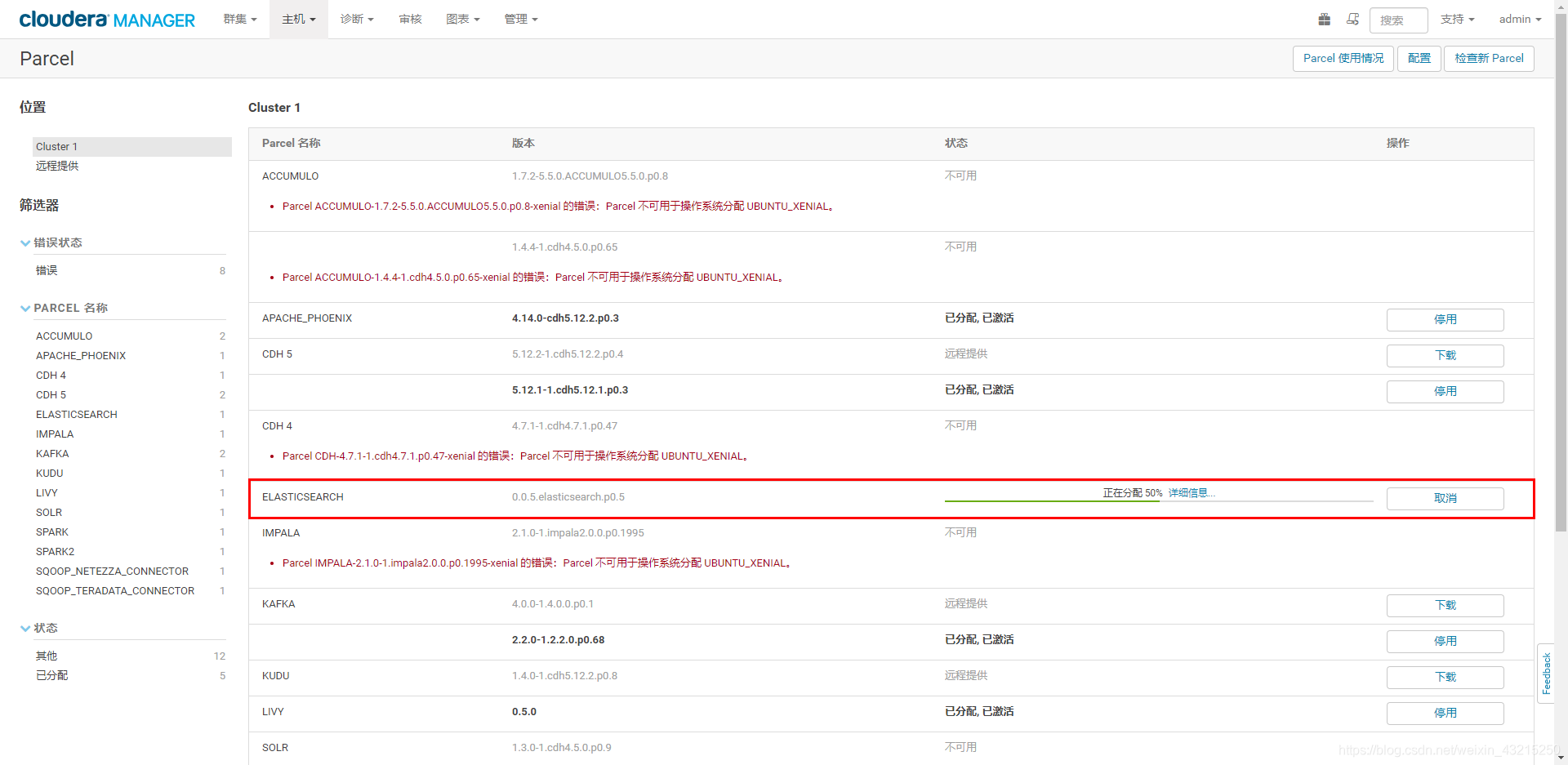1568x765 pixels.
Task: Select version text 0.0.5.elasticsearch.p0.5
Action: click(568, 497)
